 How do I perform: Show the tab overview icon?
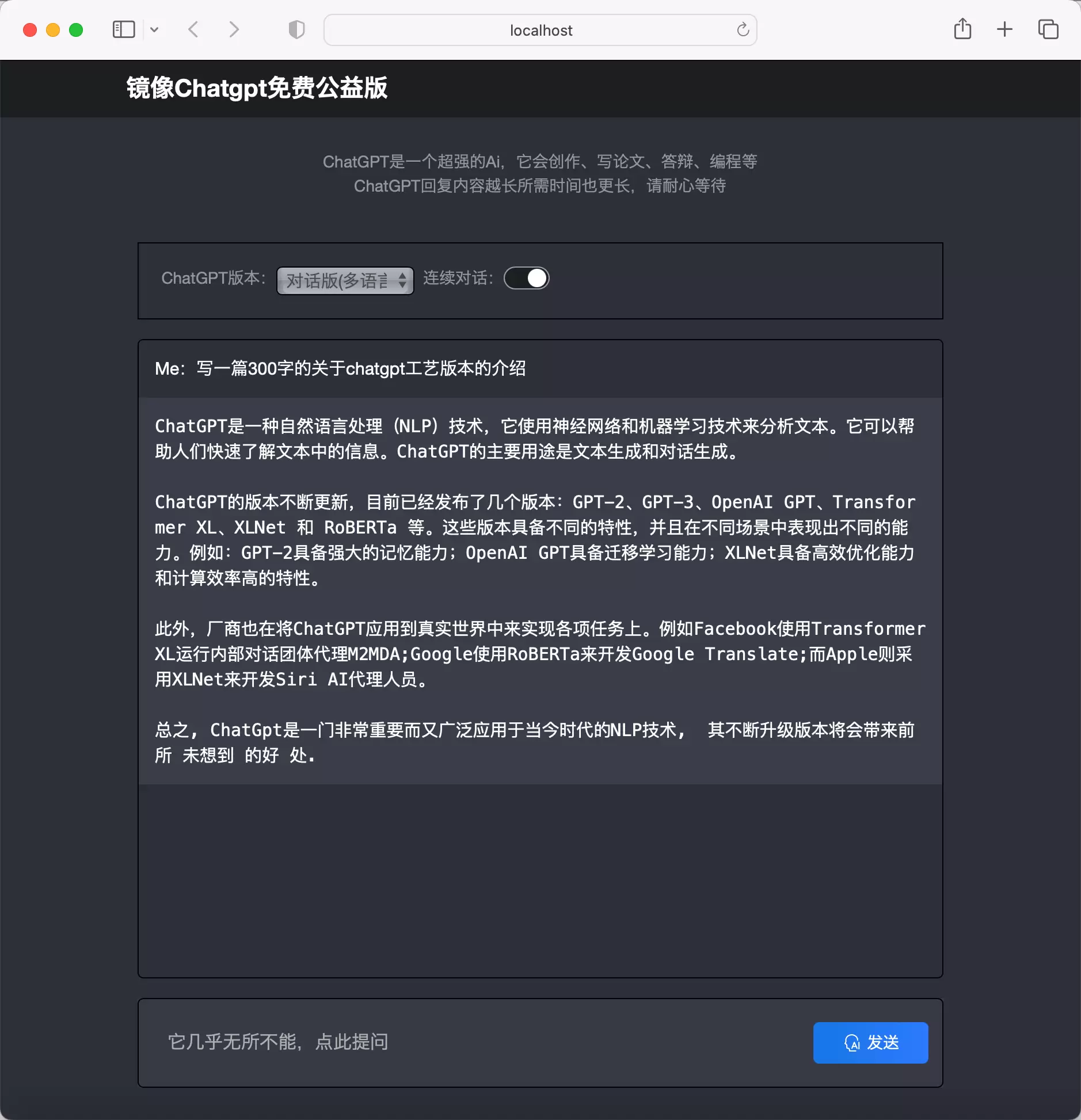point(1048,29)
